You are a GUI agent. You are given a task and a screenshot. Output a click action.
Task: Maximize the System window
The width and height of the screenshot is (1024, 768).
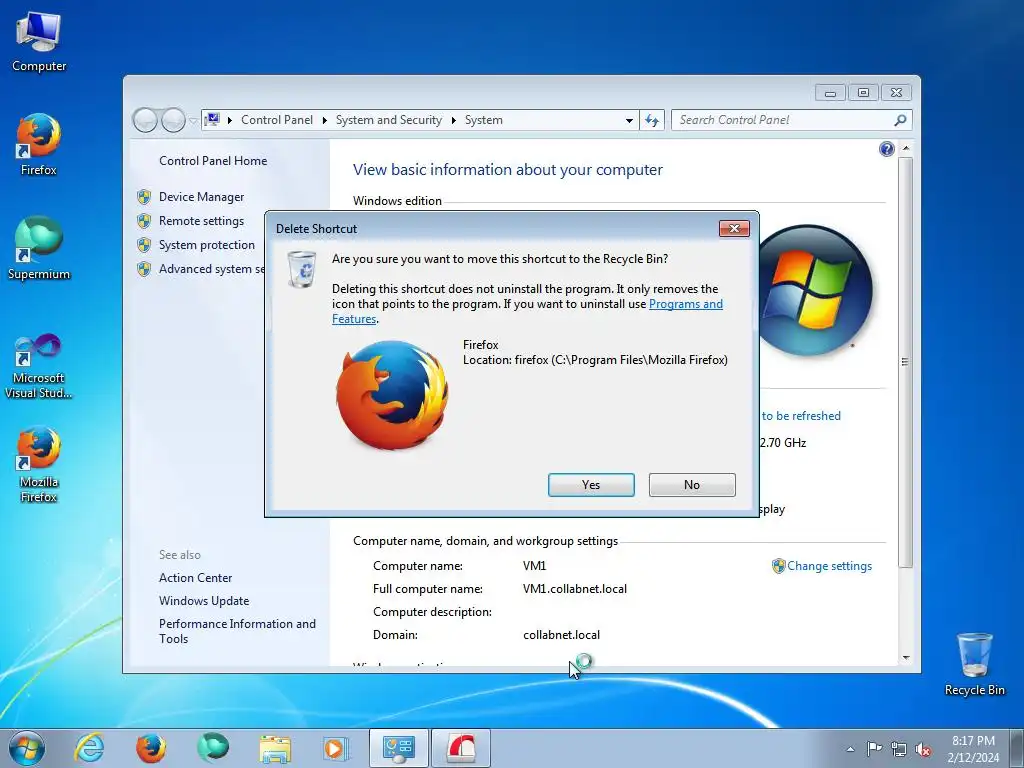[x=863, y=93]
